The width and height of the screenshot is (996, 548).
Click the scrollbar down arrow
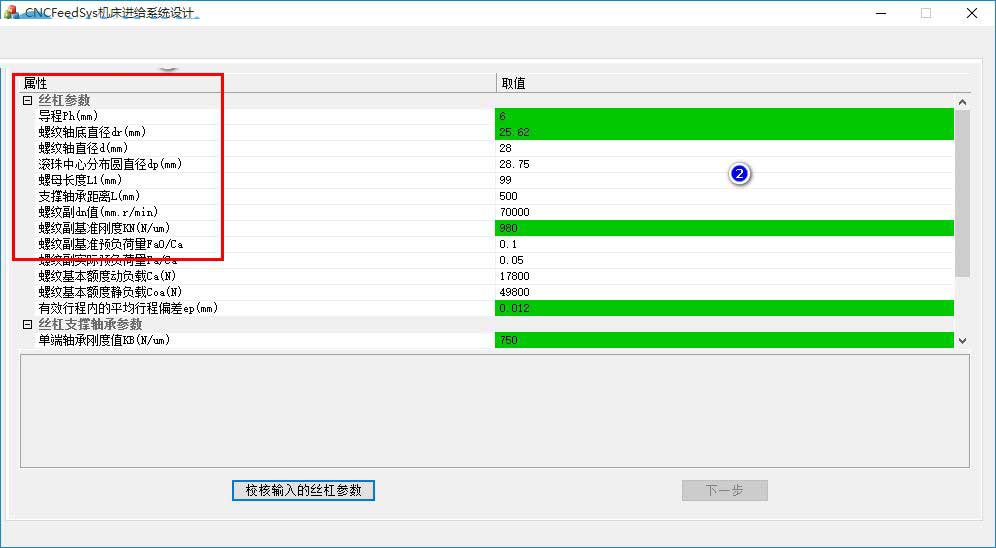pyautogui.click(x=962, y=340)
